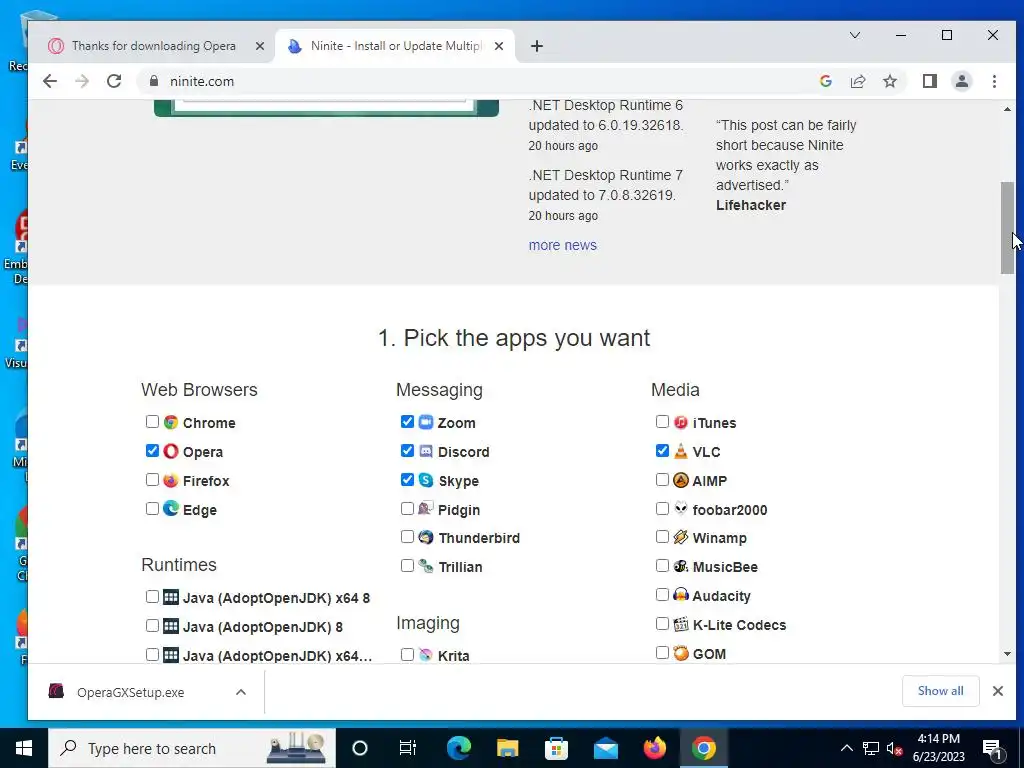Open the Chrome profile avatar icon
Screen dimensions: 1024x768
pyautogui.click(x=961, y=81)
